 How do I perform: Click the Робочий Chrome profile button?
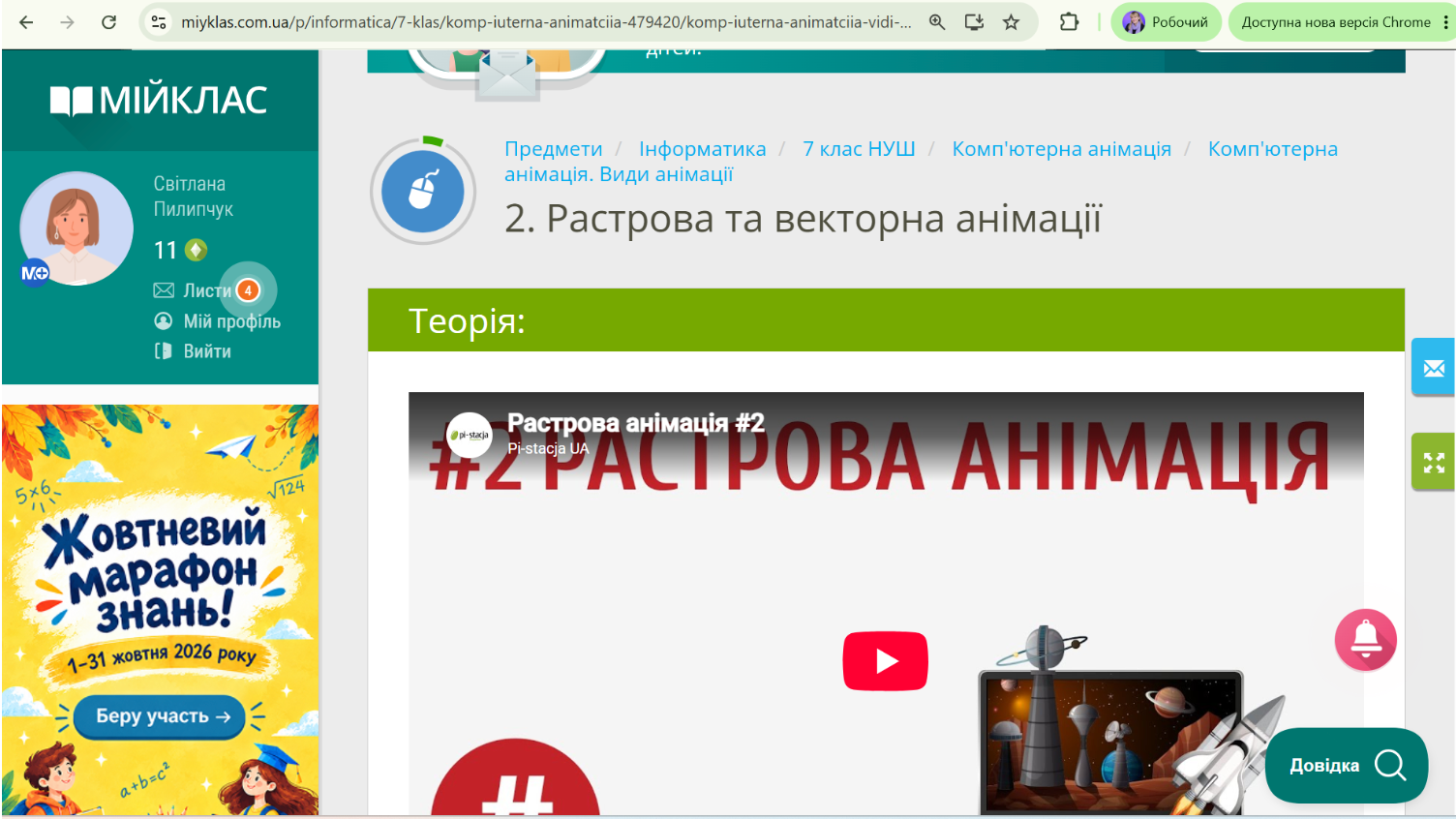[x=1166, y=22]
